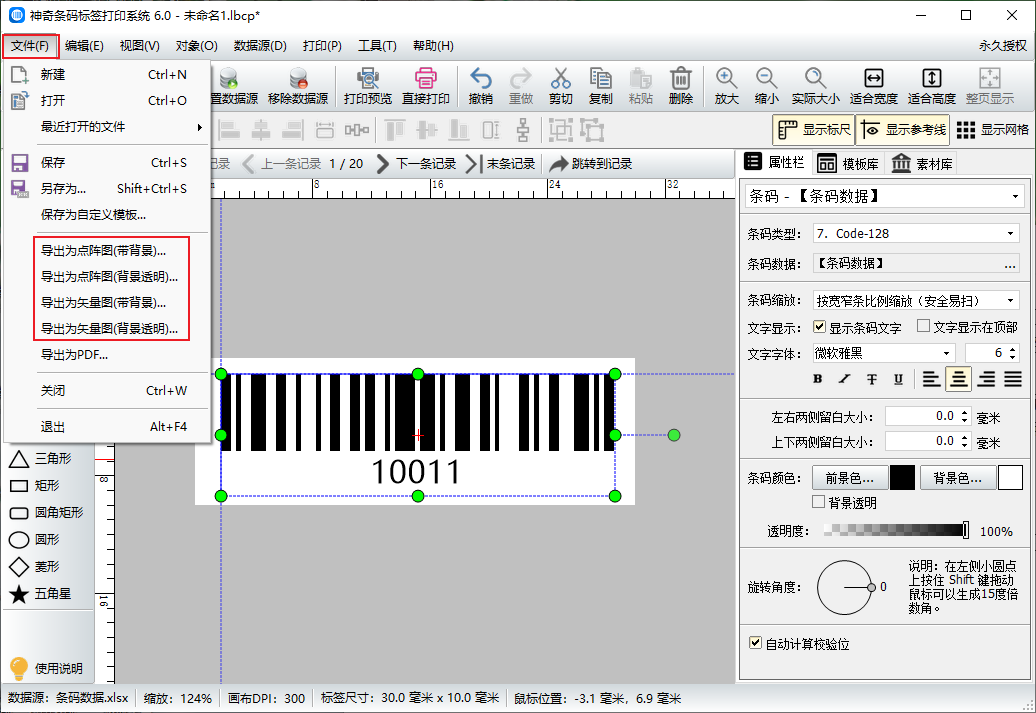Screen dimensions: 1036x713
Task: Click the 前景色... button
Action: (849, 478)
